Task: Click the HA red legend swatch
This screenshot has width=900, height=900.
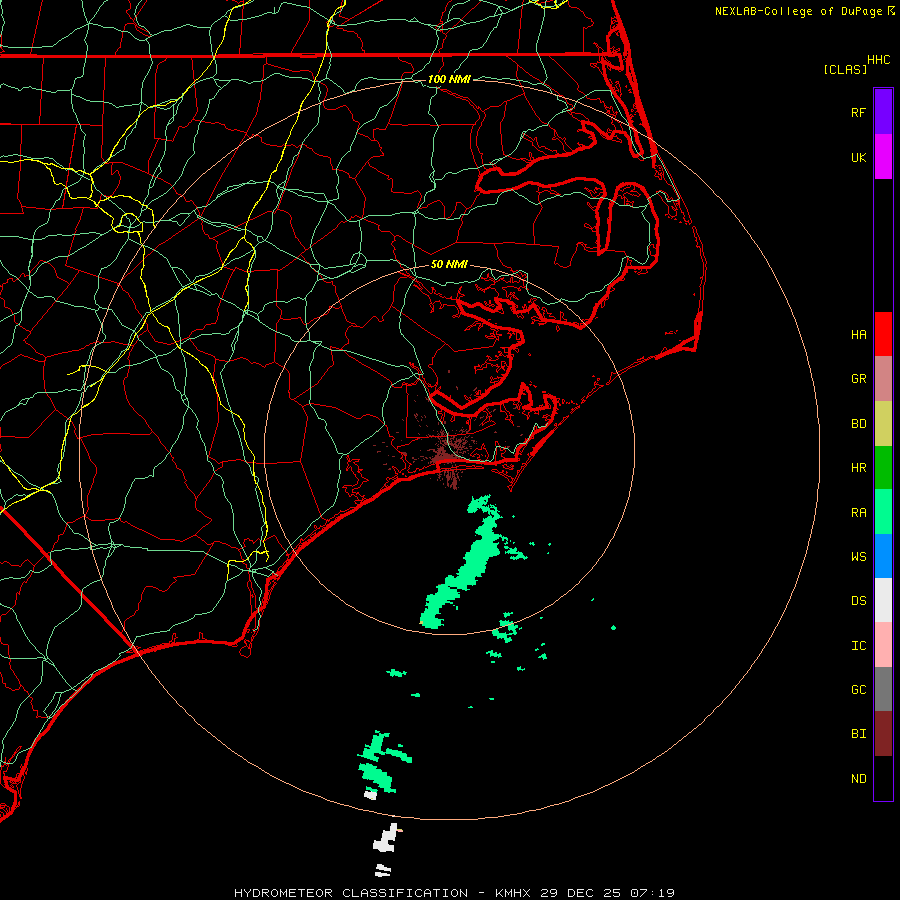Action: pos(883,334)
